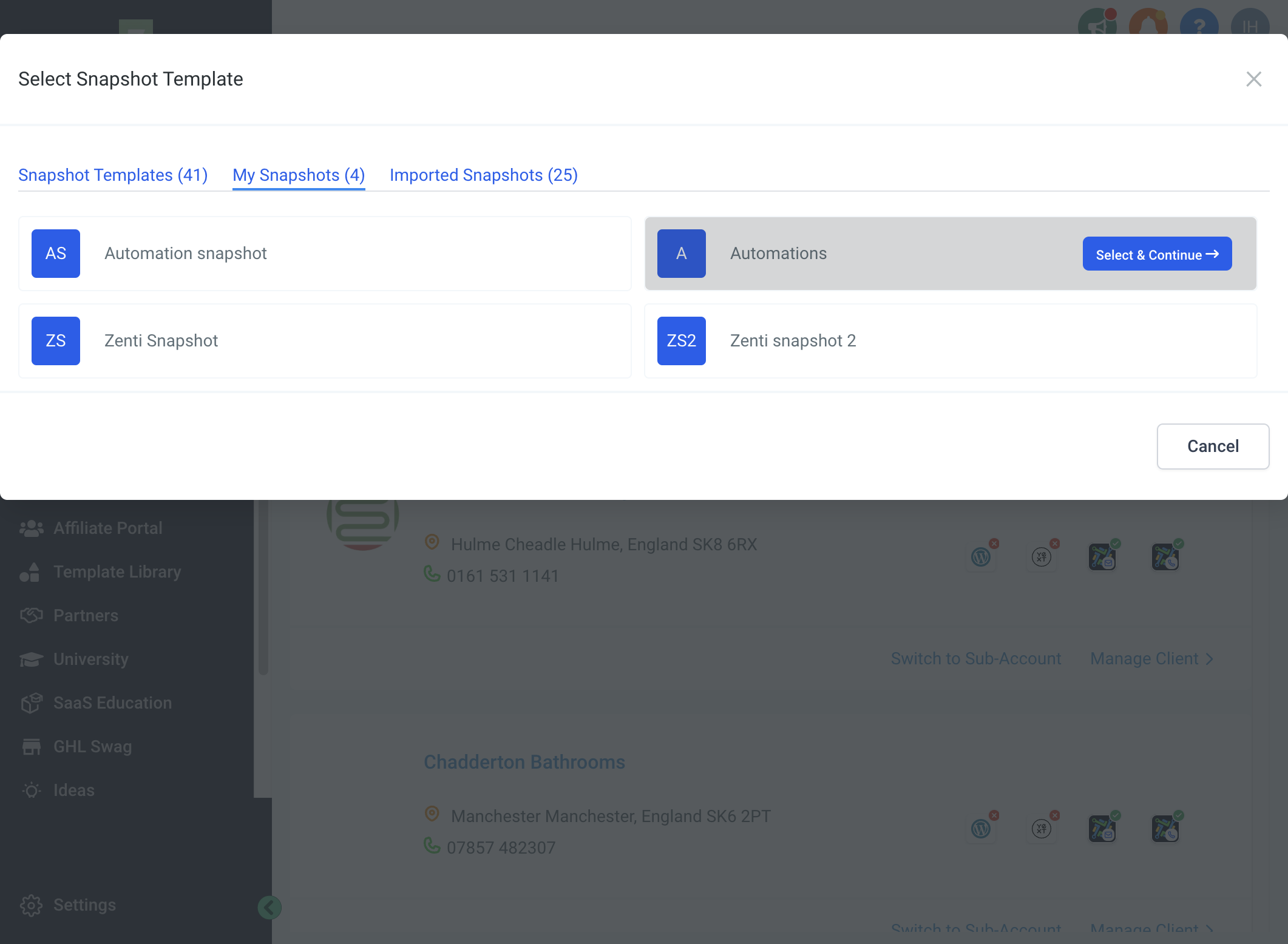The width and height of the screenshot is (1288, 944).
Task: Open Affiliate Portal in the sidebar
Action: coord(108,528)
